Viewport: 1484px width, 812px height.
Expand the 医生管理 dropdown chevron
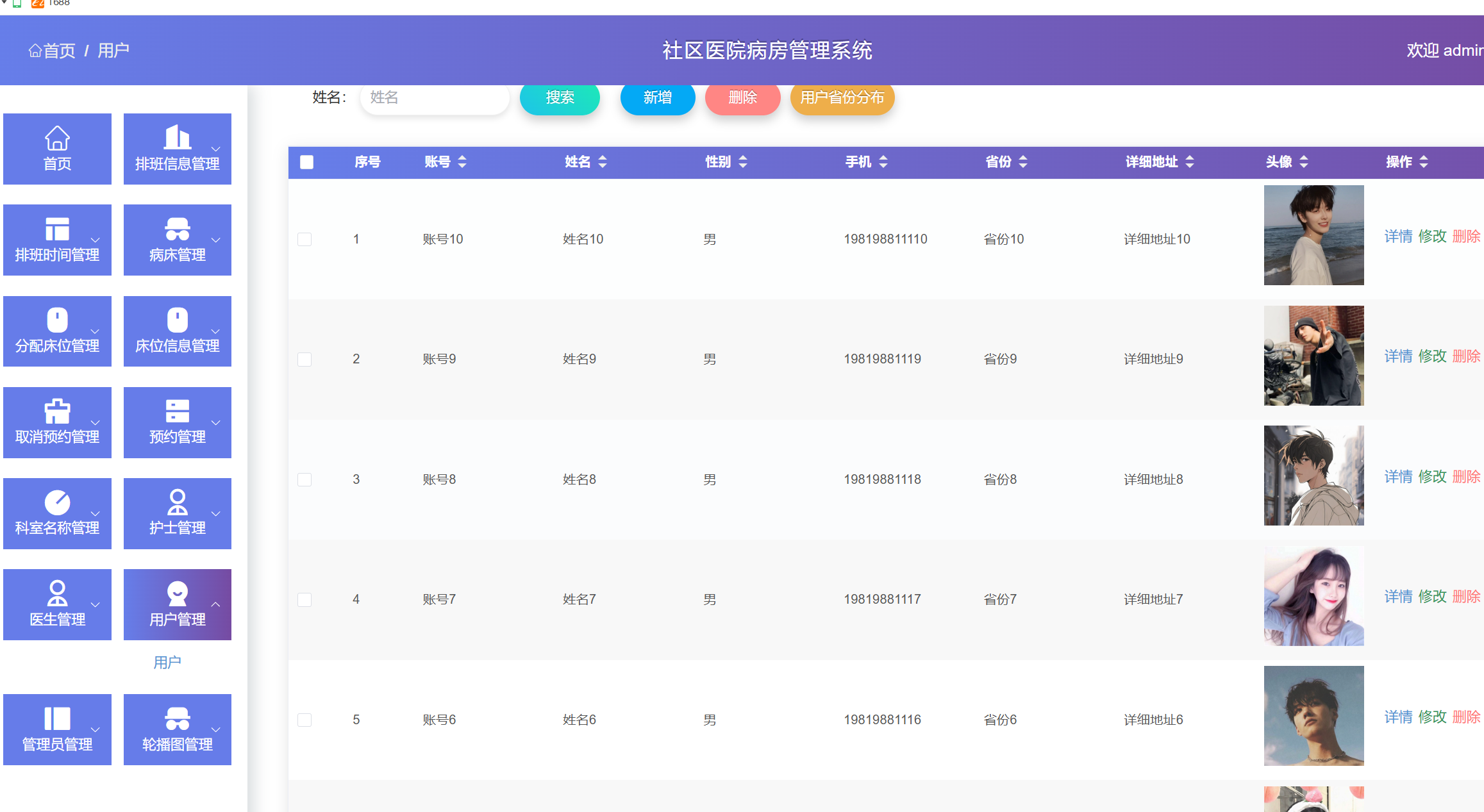96,604
